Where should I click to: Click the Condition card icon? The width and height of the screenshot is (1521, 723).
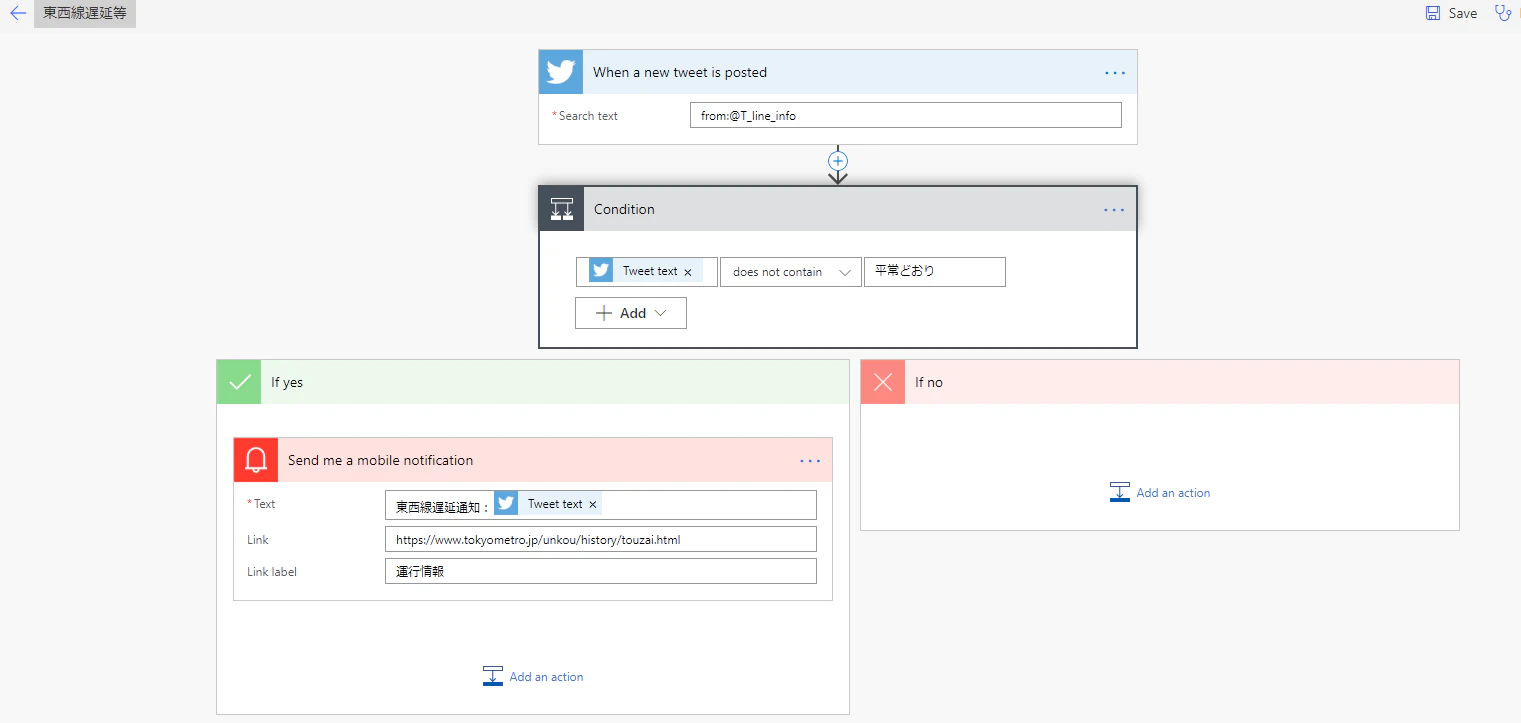(x=562, y=209)
